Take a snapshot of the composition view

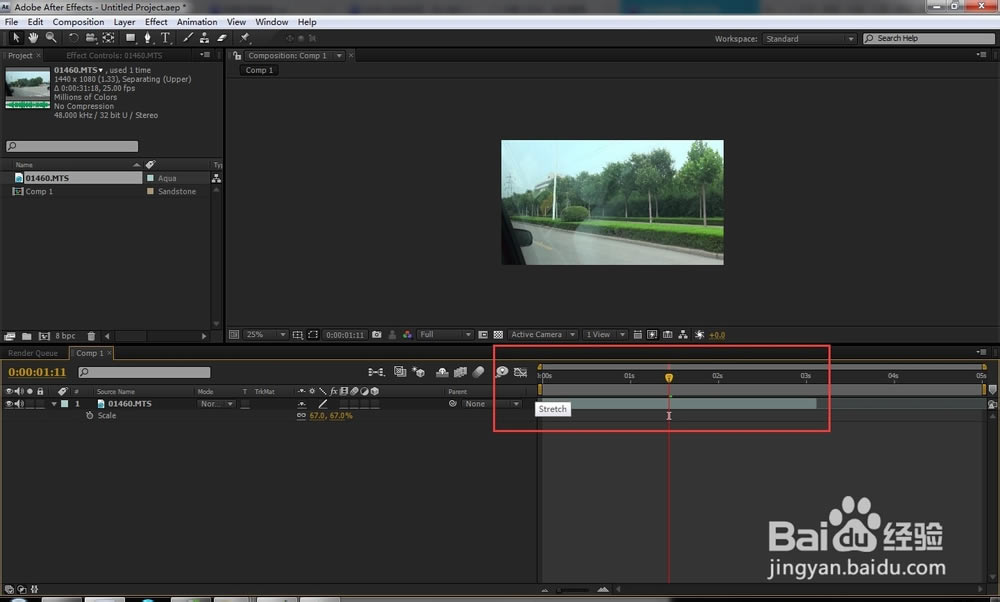377,334
